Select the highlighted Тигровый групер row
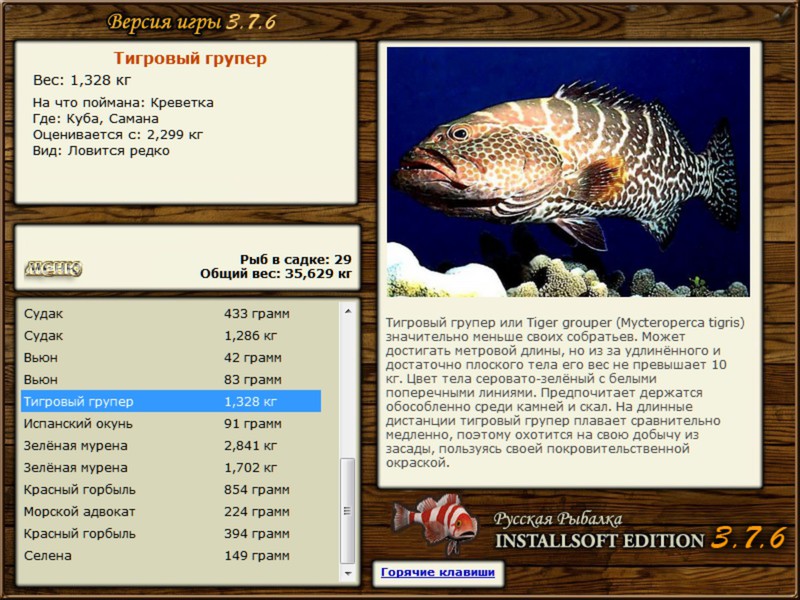Screen dimensions: 800x600 tap(171, 401)
